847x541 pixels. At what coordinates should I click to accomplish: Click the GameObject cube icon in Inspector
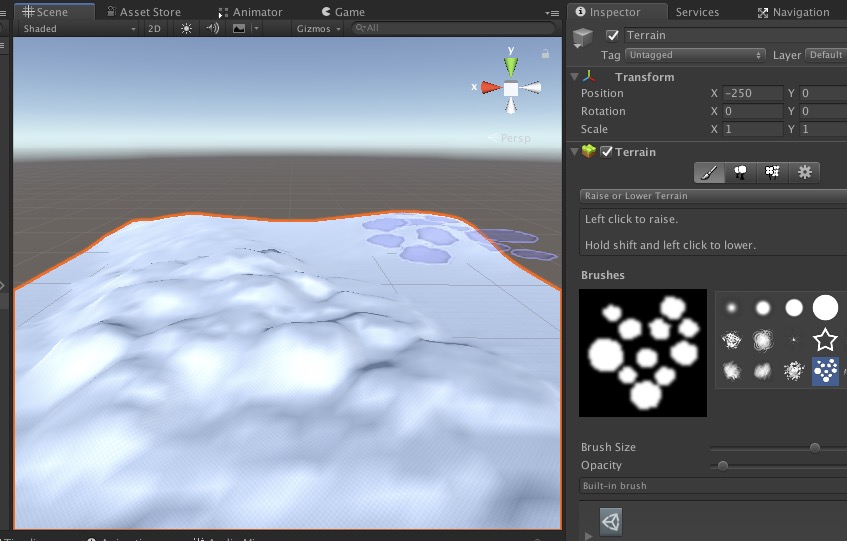point(583,37)
